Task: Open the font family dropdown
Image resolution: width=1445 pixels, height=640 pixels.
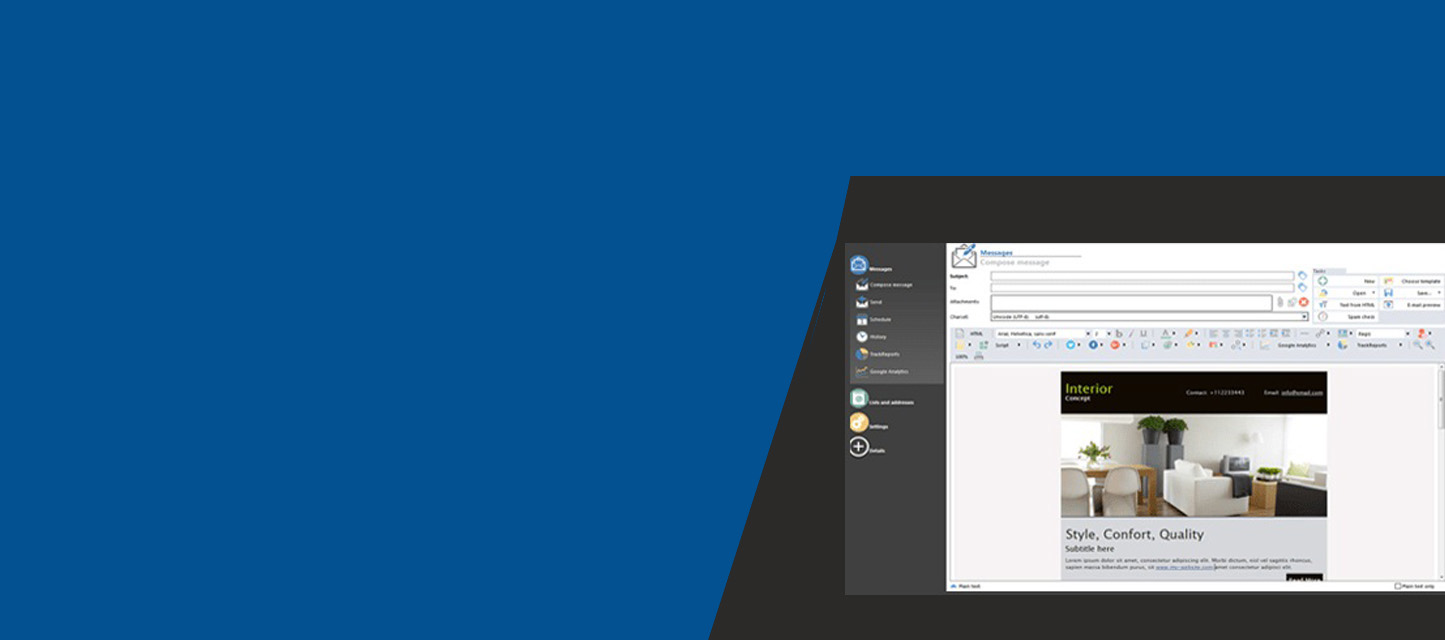Action: [x=1041, y=333]
